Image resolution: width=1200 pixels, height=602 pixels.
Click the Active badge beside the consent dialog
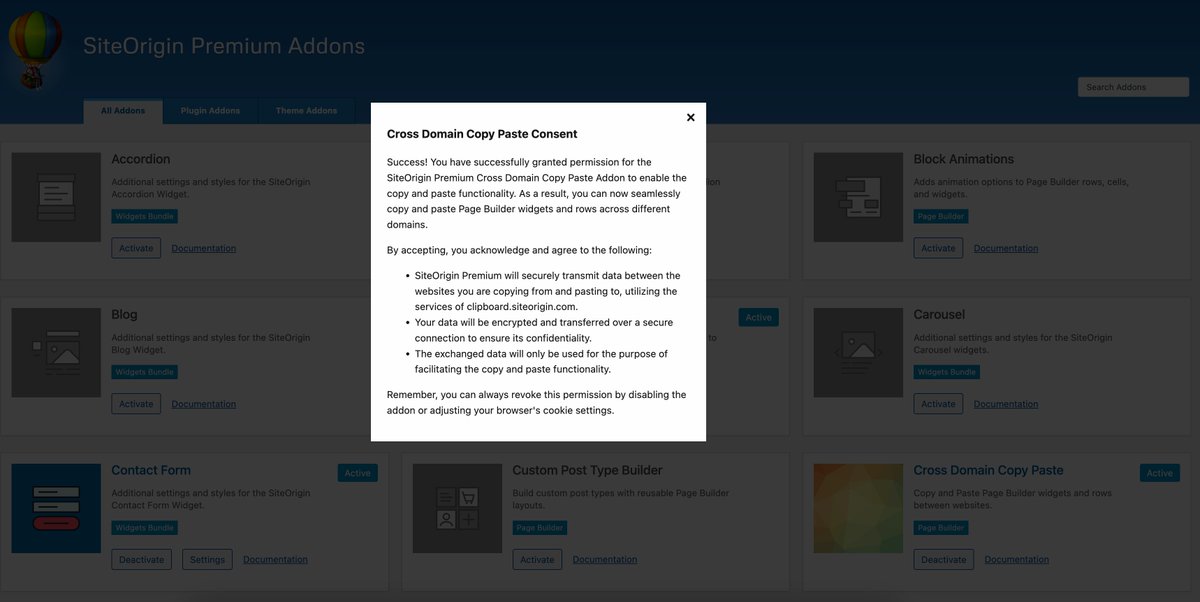pyautogui.click(x=759, y=317)
